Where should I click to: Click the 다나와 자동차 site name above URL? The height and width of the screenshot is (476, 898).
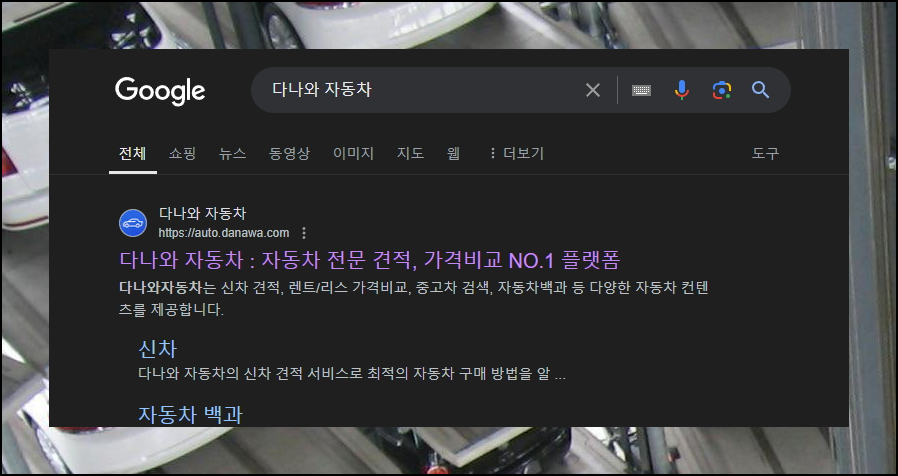(x=202, y=214)
